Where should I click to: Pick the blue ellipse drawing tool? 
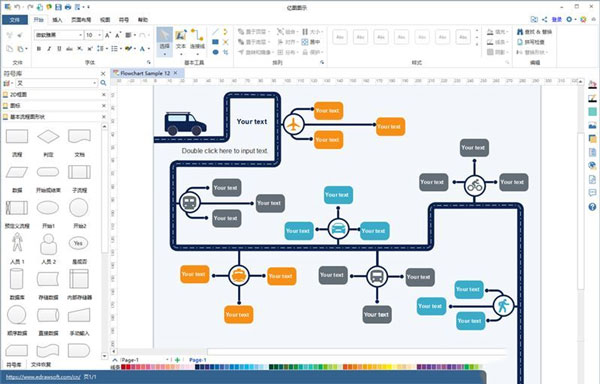(215, 52)
